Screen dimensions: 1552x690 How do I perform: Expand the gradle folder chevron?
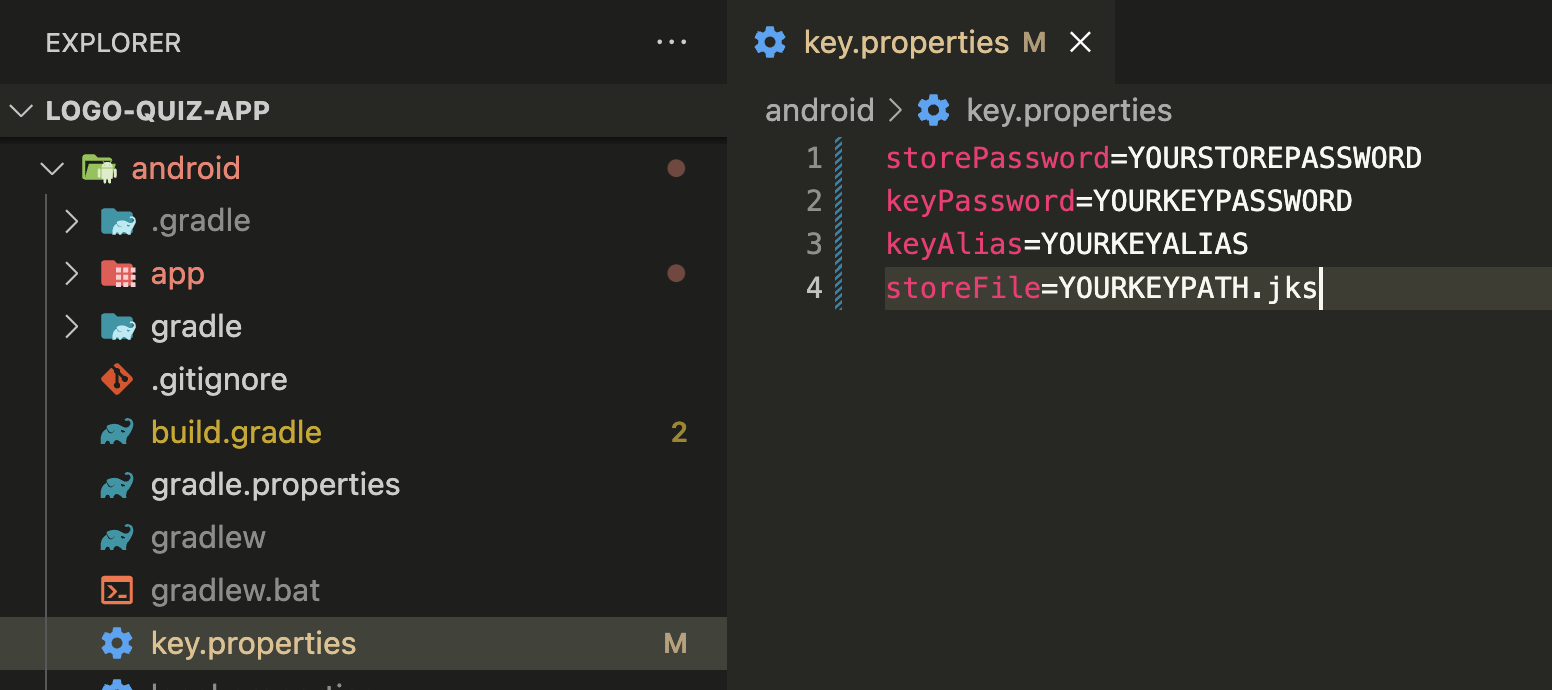71,327
